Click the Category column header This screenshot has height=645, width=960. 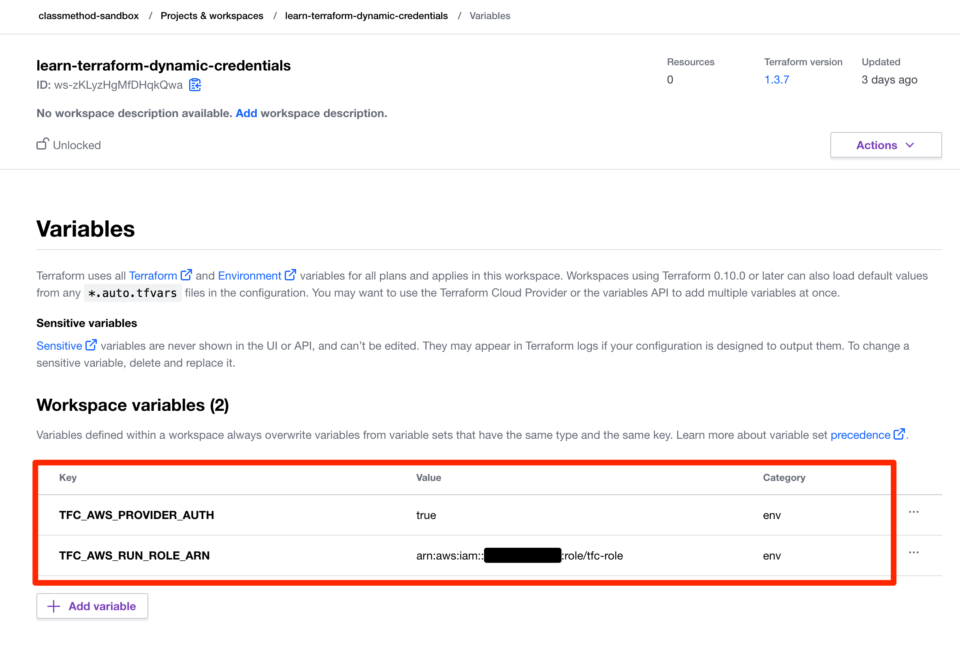pyautogui.click(x=784, y=477)
